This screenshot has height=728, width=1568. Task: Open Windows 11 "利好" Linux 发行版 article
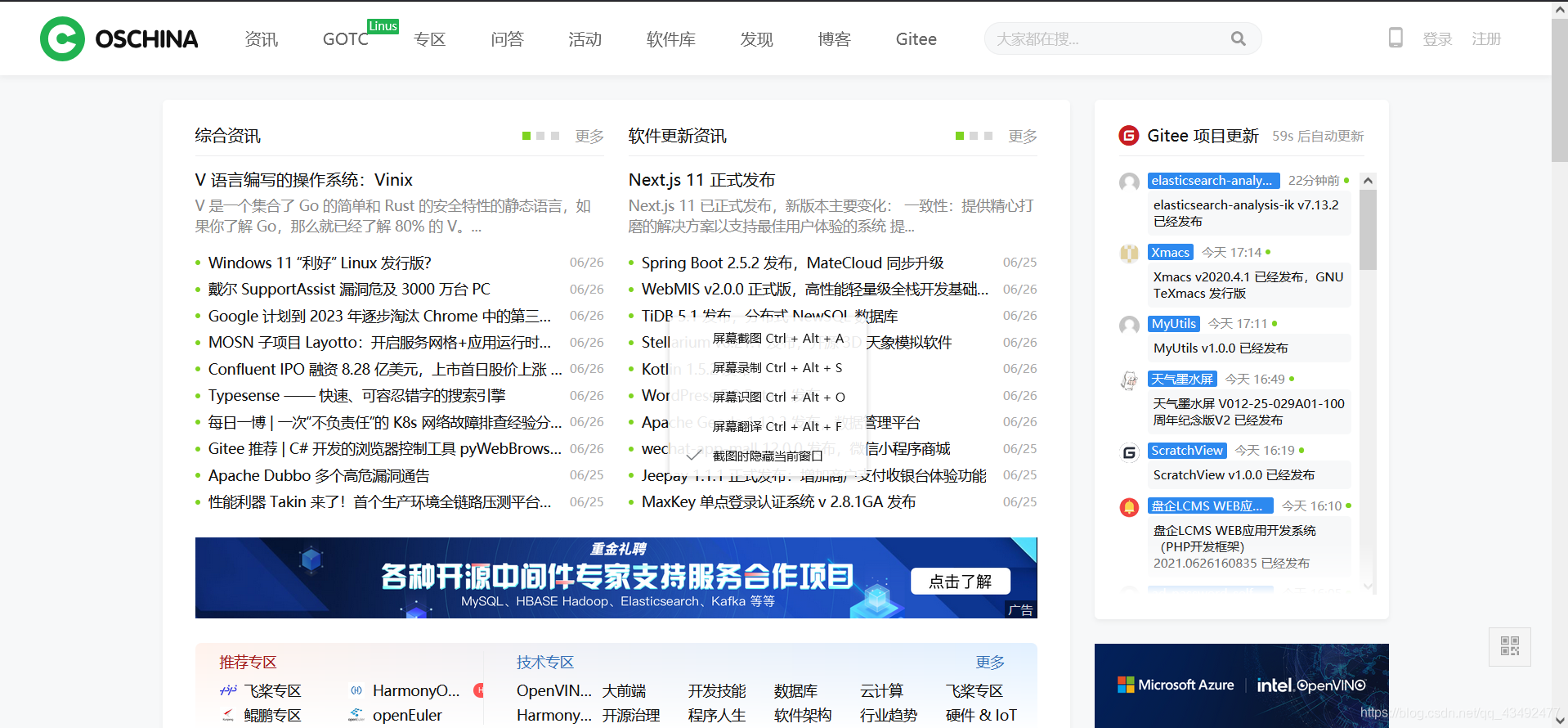[x=320, y=263]
